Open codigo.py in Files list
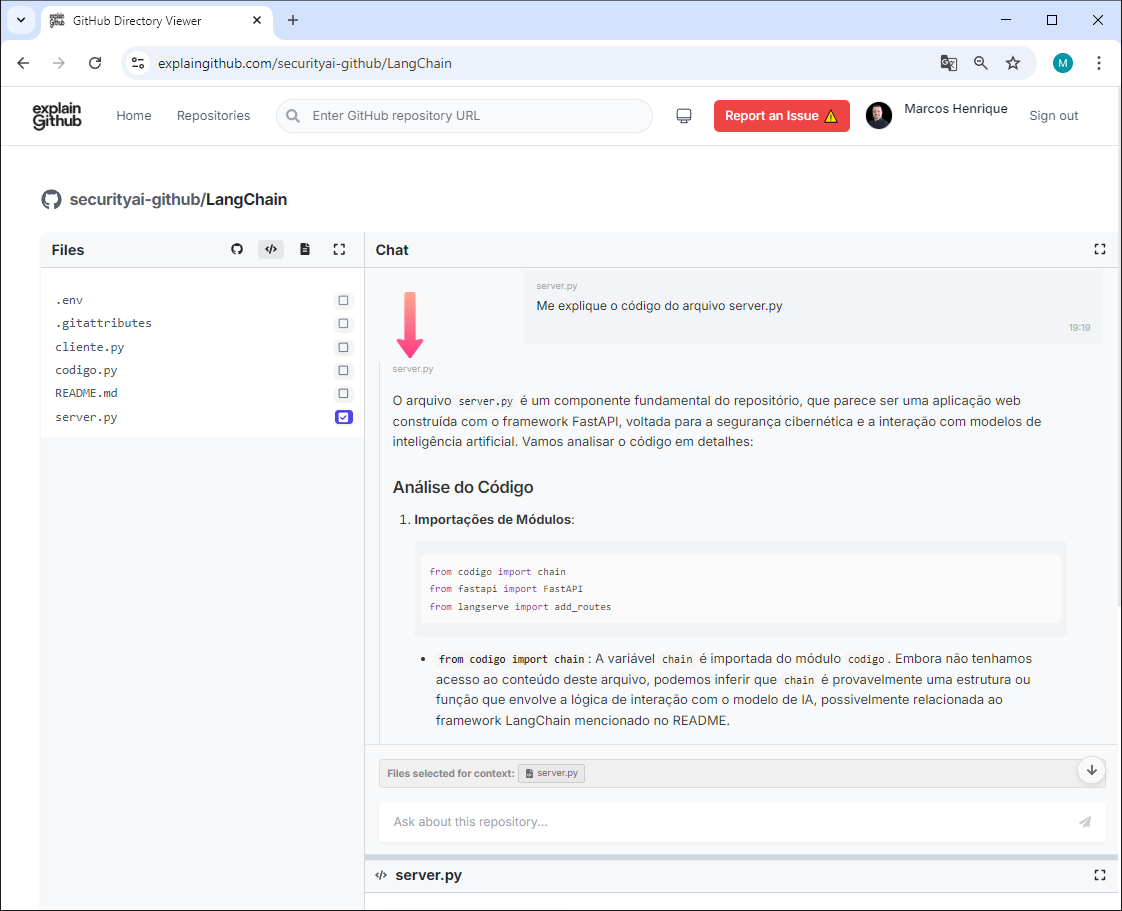 pyautogui.click(x=86, y=370)
